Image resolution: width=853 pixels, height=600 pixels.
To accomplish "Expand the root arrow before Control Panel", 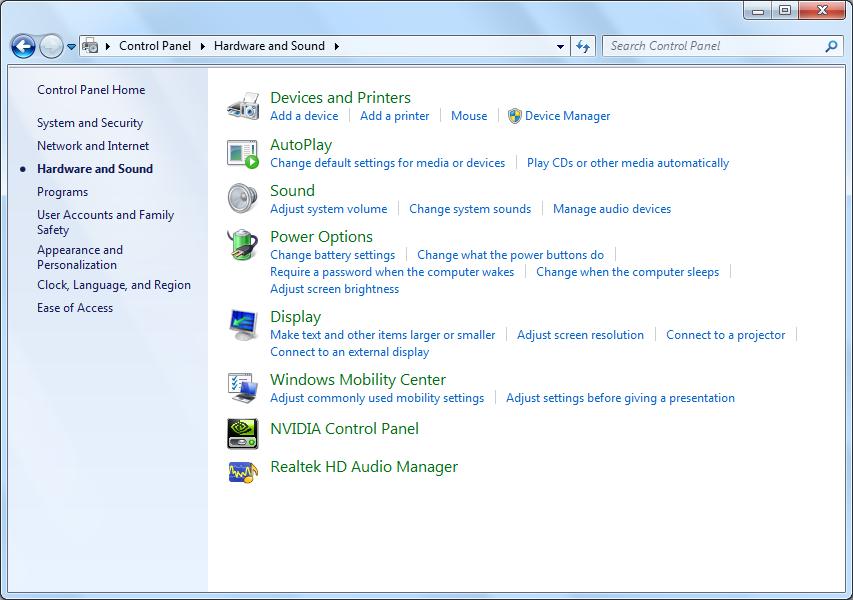I will coord(108,46).
